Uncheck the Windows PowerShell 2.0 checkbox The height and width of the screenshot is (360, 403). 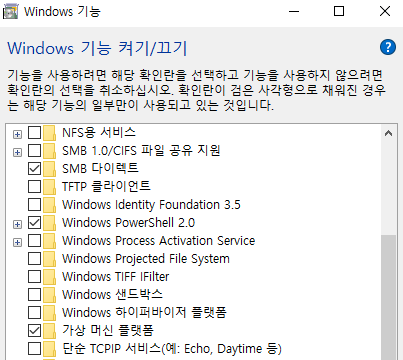pos(34,223)
